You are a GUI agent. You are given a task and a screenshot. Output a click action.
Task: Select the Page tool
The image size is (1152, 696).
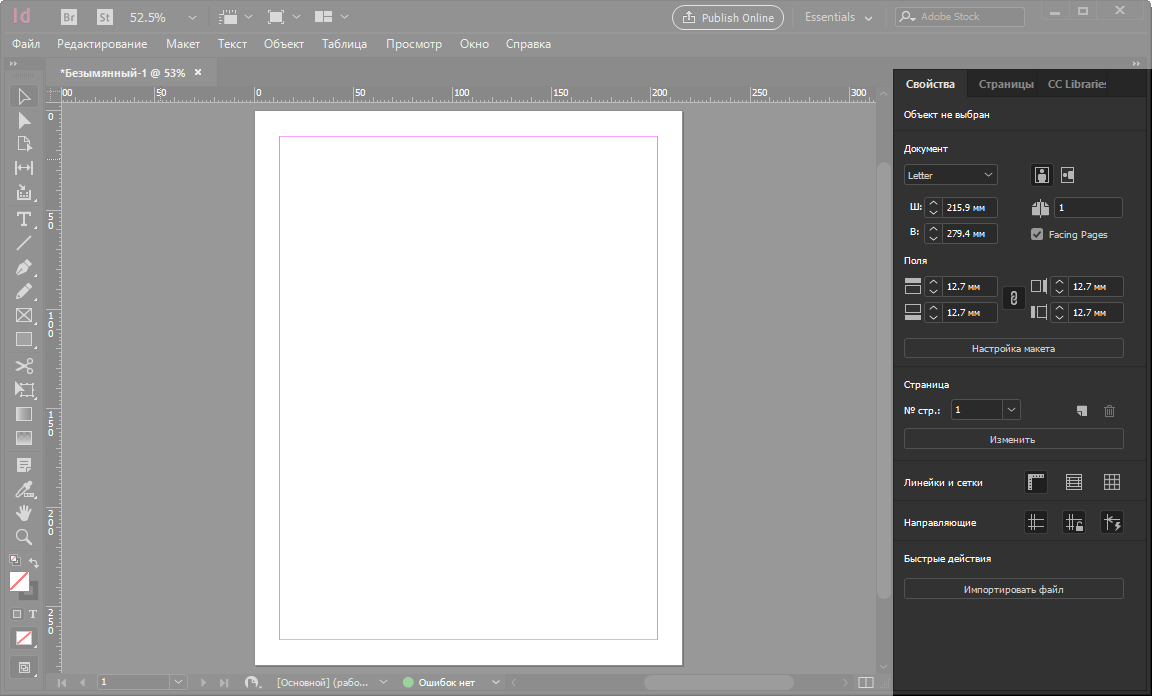point(24,144)
